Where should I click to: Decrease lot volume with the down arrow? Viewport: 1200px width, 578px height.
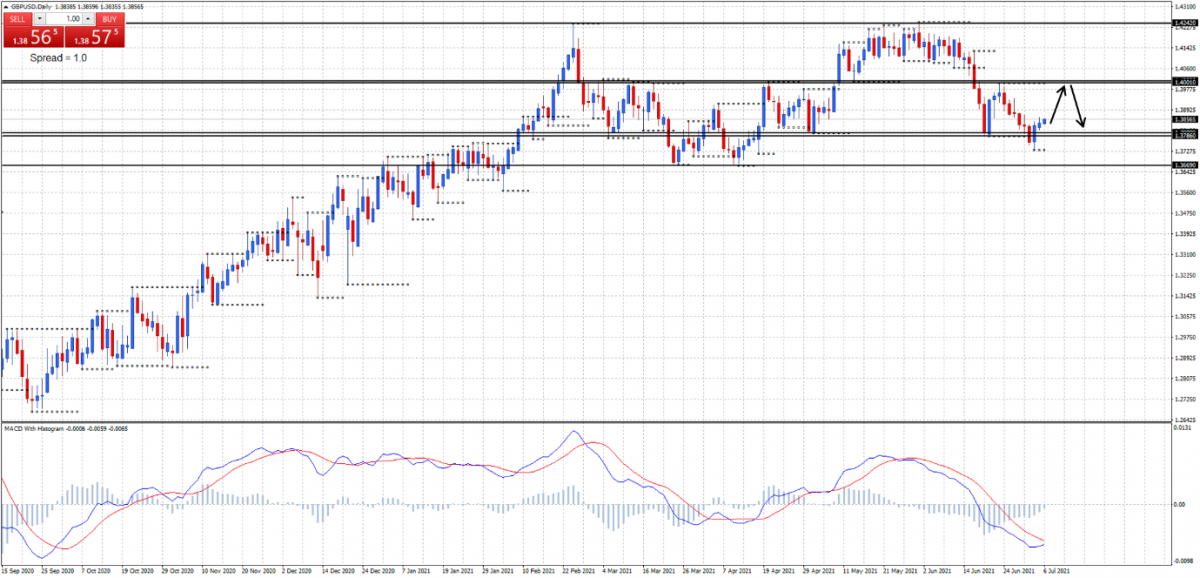coord(40,18)
